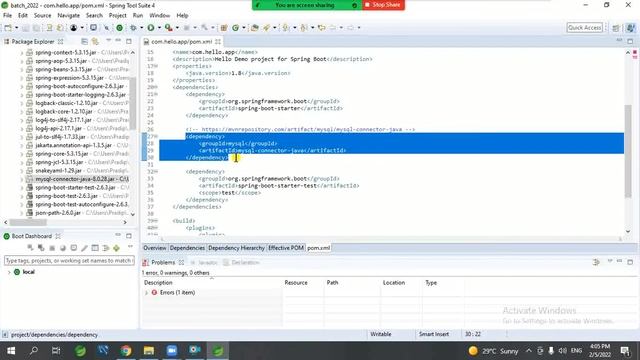This screenshot has height=360, width=640.
Task: Click the Windows Start button
Action: coord(11,351)
